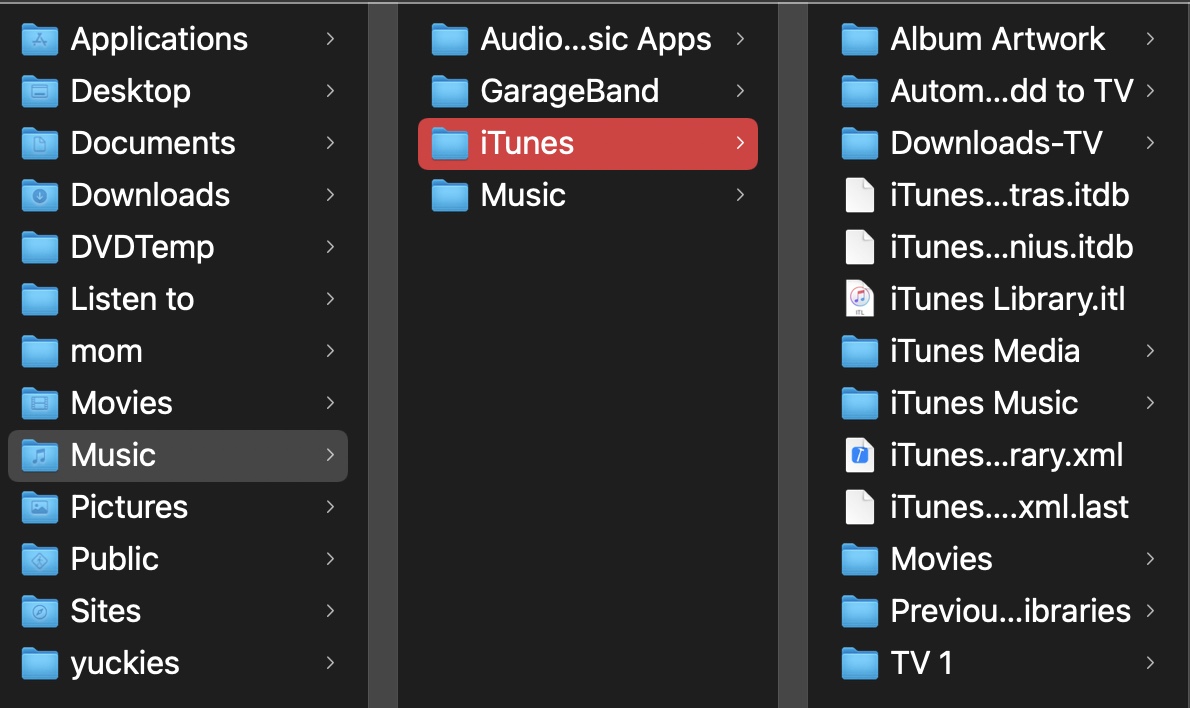Expand the GarageBand folder chevron

pyautogui.click(x=740, y=91)
